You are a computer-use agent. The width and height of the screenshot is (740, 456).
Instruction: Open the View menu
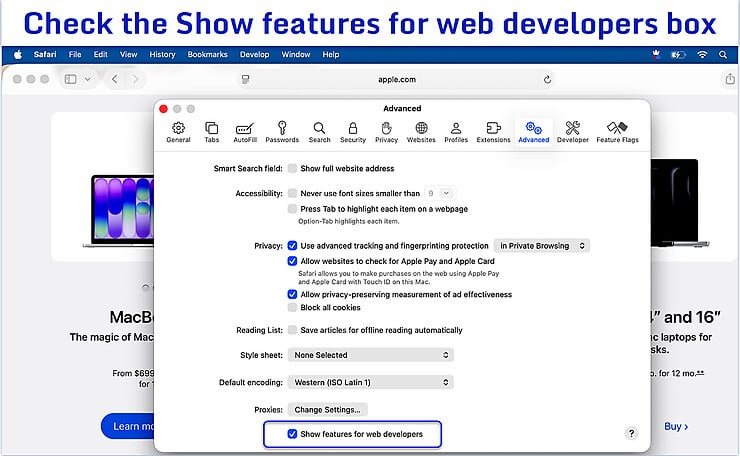(x=128, y=55)
